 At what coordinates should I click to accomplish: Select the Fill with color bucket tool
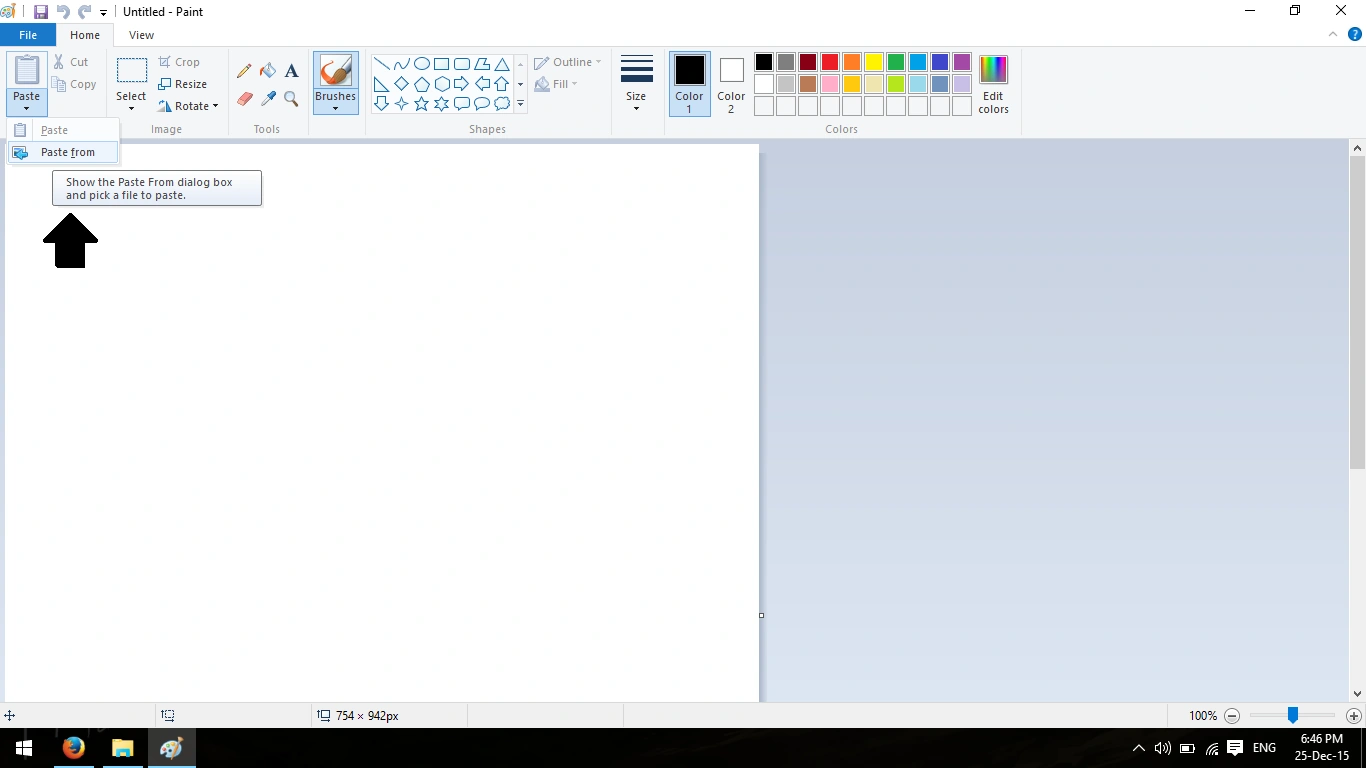[268, 71]
